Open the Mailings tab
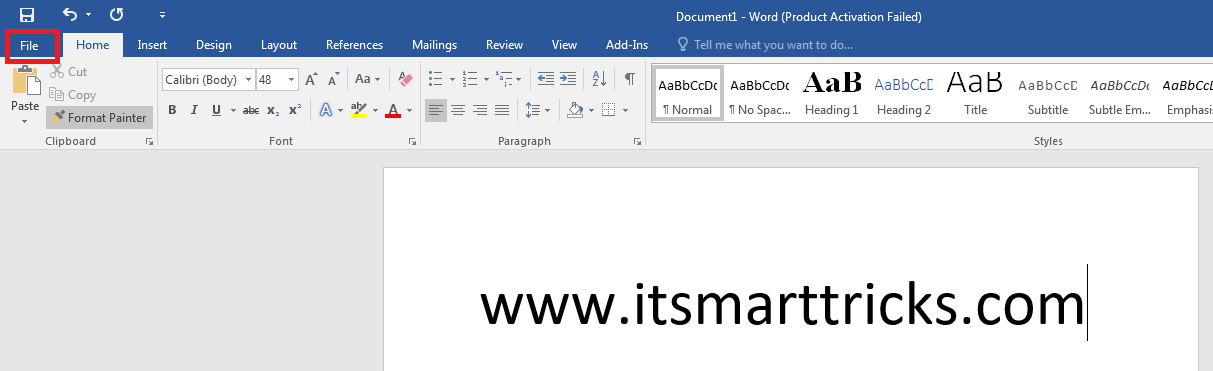The height and width of the screenshot is (371, 1213). [434, 45]
